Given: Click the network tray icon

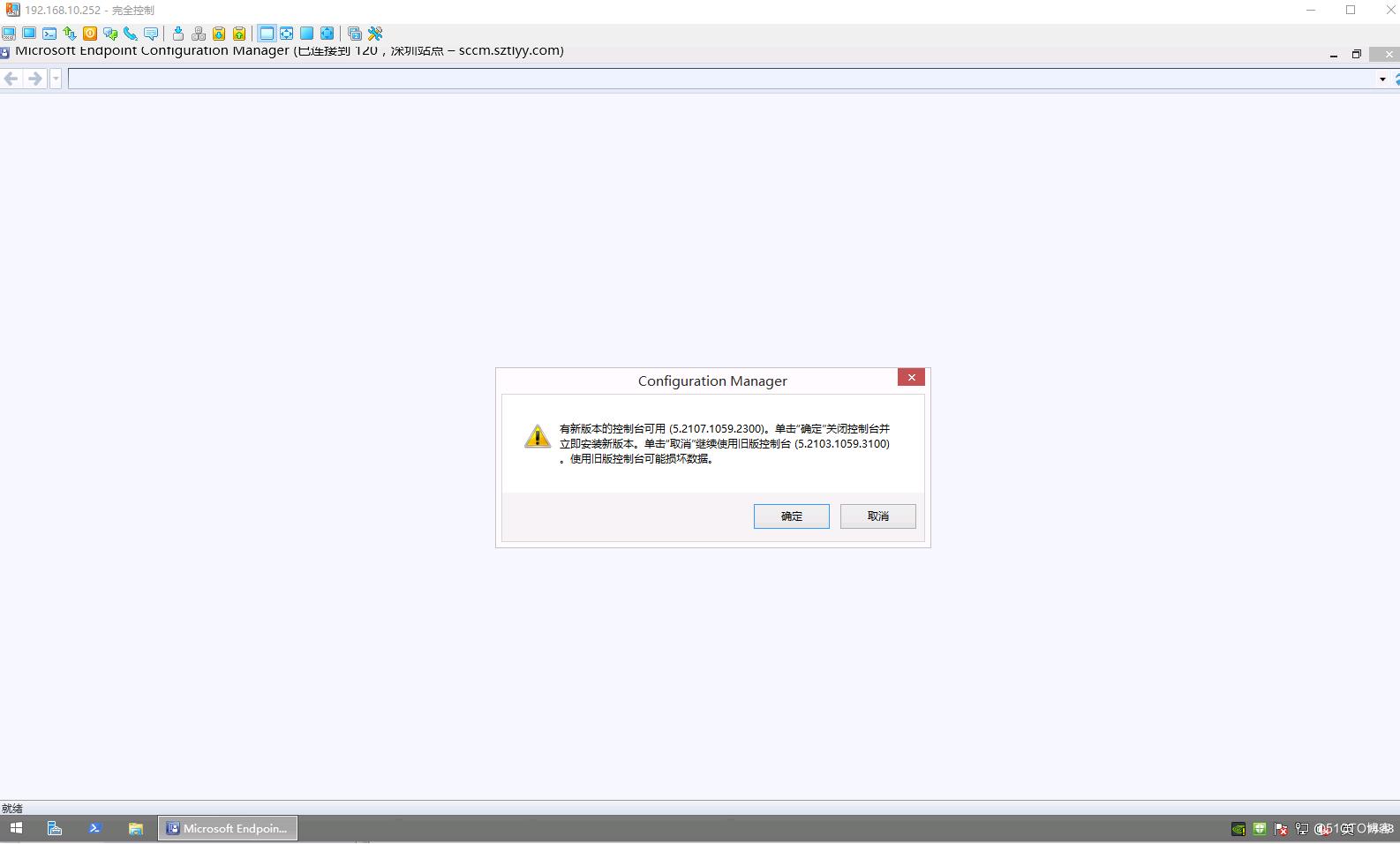Looking at the screenshot, I should pyautogui.click(x=1302, y=829).
